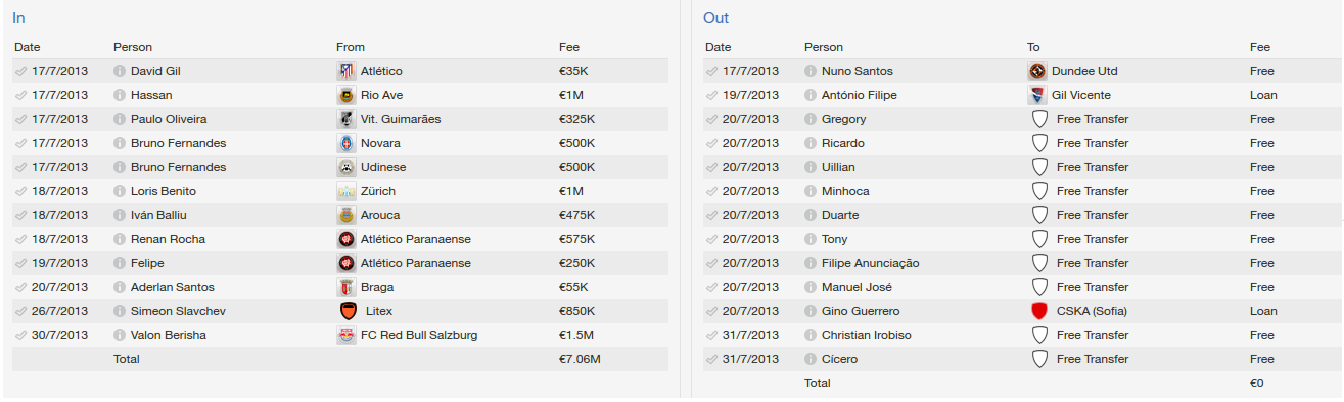Viewport: 1344px width, 402px height.
Task: Open info icon next to Nuno Santos
Action: tap(811, 71)
